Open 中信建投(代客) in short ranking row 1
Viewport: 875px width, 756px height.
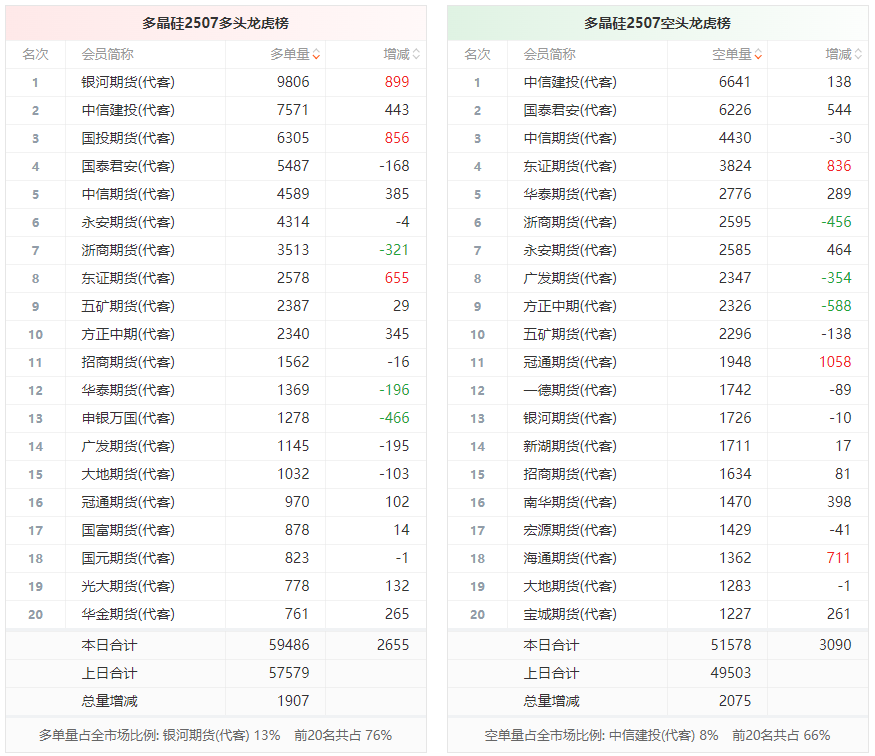pyautogui.click(x=570, y=82)
